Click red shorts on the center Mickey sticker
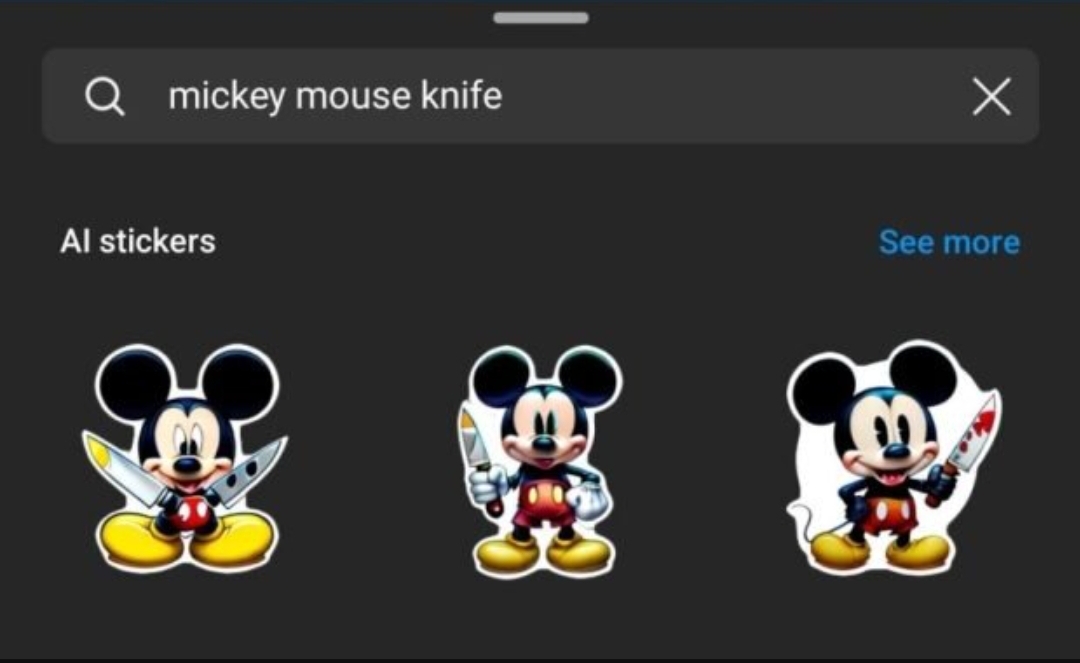The height and width of the screenshot is (663, 1080). (545, 504)
